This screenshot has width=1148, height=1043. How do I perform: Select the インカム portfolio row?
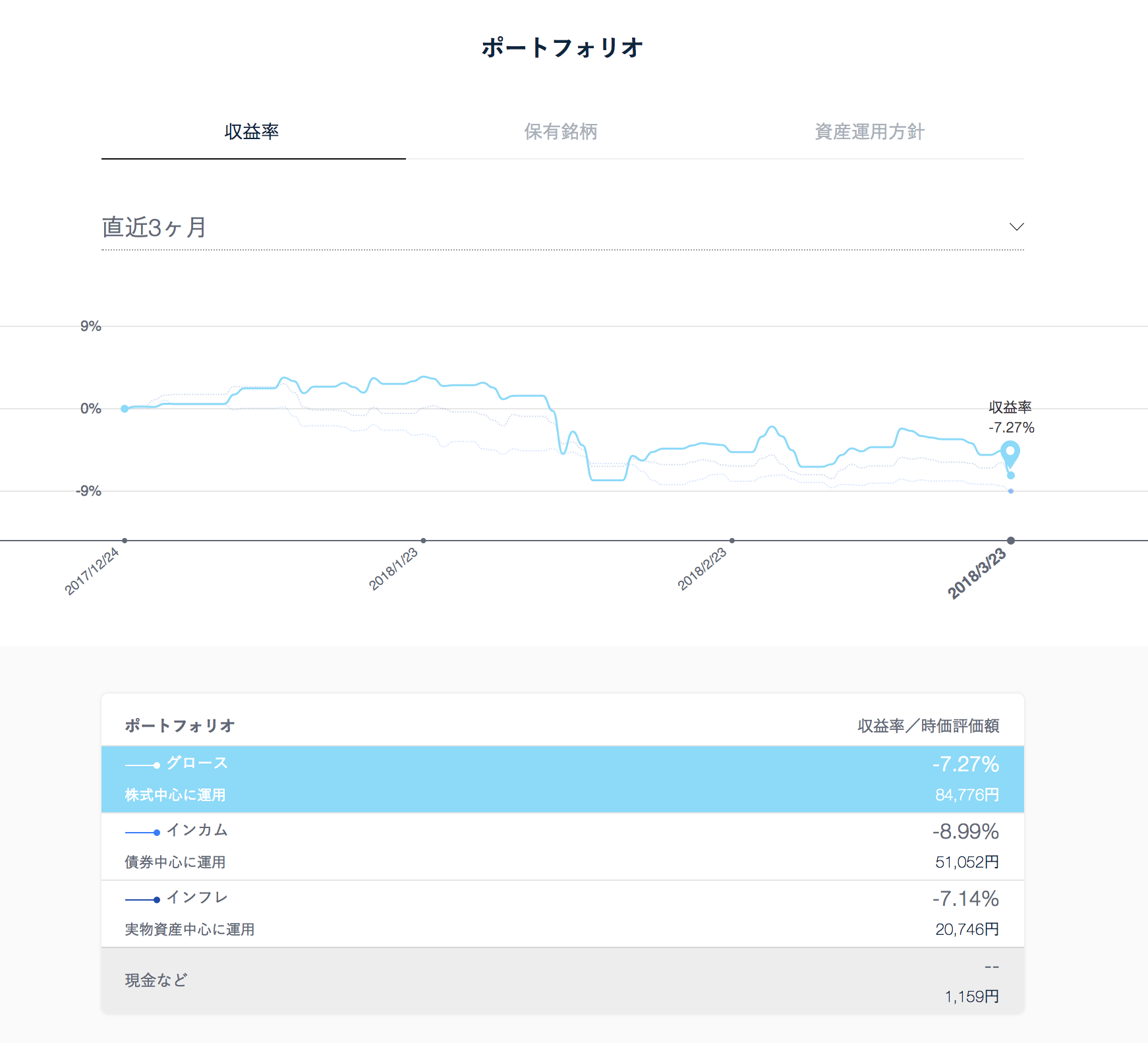coord(563,847)
